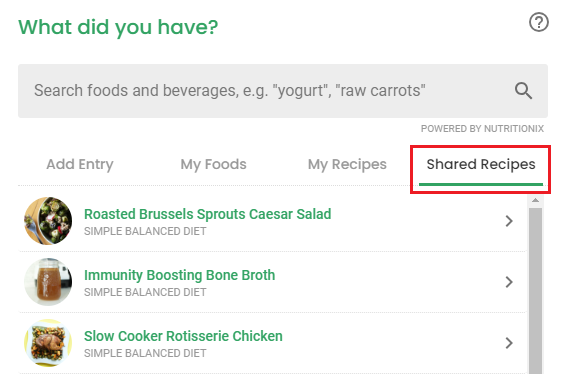Click the help question mark icon
The width and height of the screenshot is (562, 374).
point(538,22)
